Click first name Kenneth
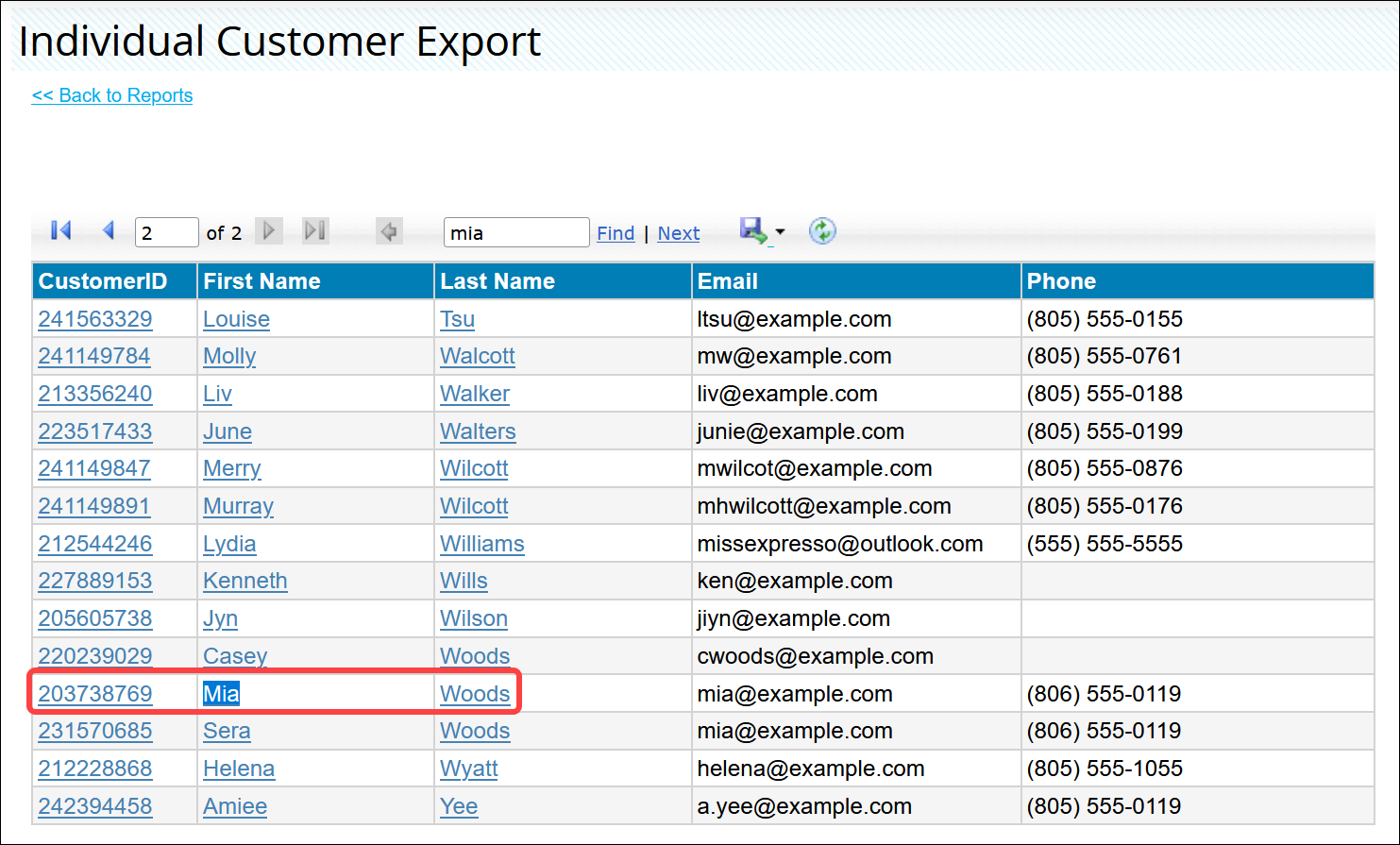The height and width of the screenshot is (845, 1400). (x=245, y=581)
